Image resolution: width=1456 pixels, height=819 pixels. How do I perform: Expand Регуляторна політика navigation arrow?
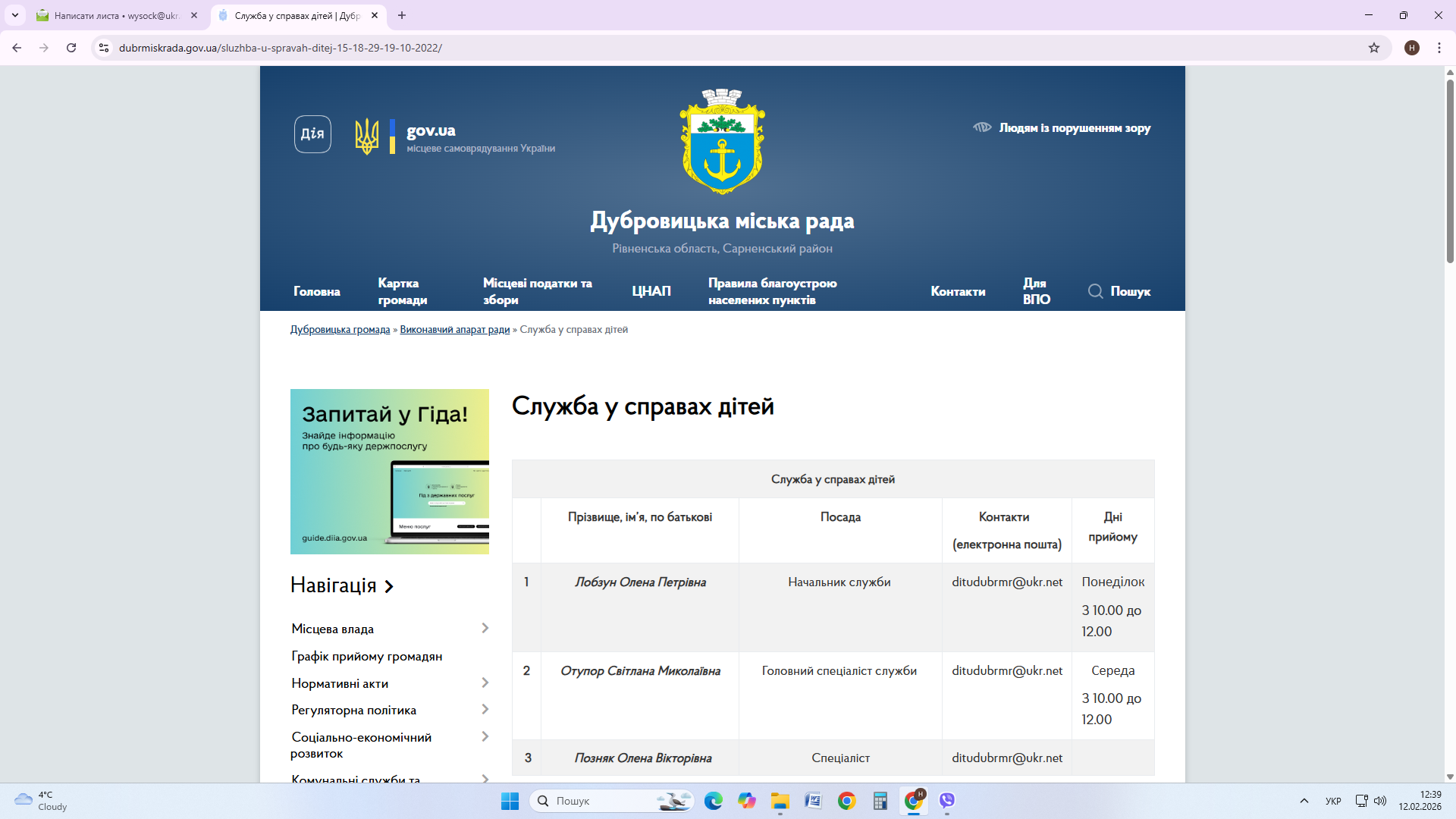click(485, 709)
